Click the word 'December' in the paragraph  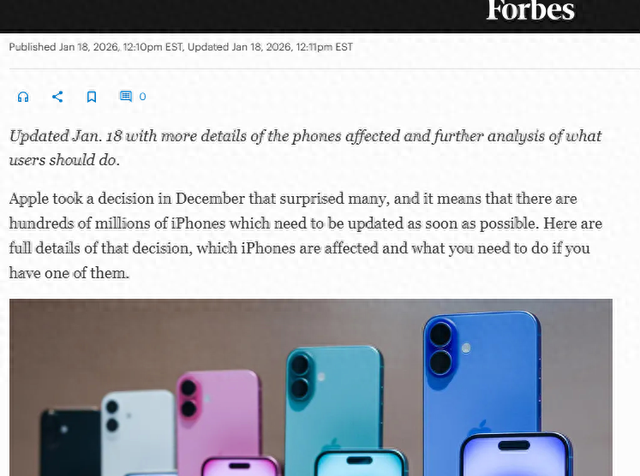click(210, 199)
